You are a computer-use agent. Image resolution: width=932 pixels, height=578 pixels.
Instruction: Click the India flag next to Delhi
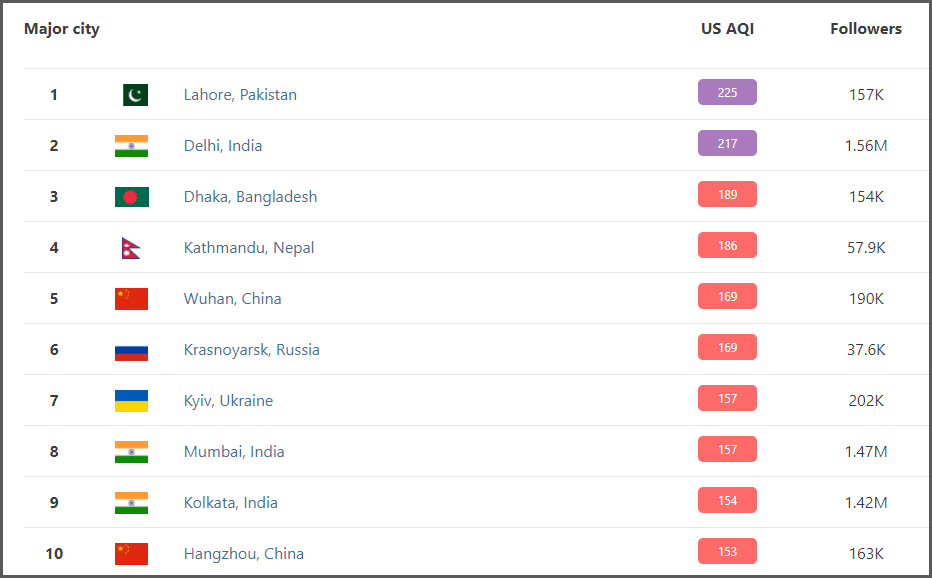(x=131, y=146)
